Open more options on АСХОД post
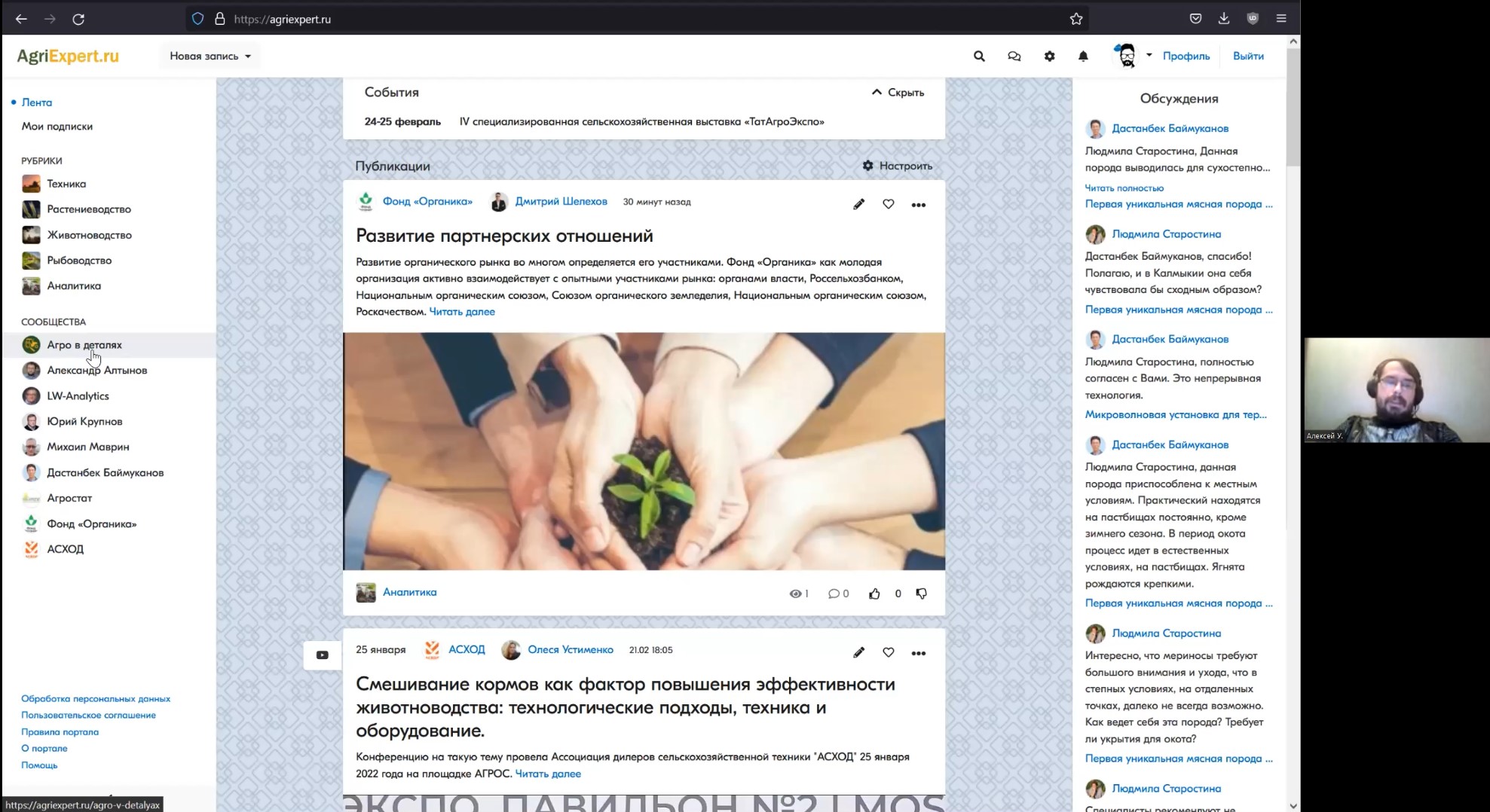This screenshot has width=1490, height=812. 918,653
